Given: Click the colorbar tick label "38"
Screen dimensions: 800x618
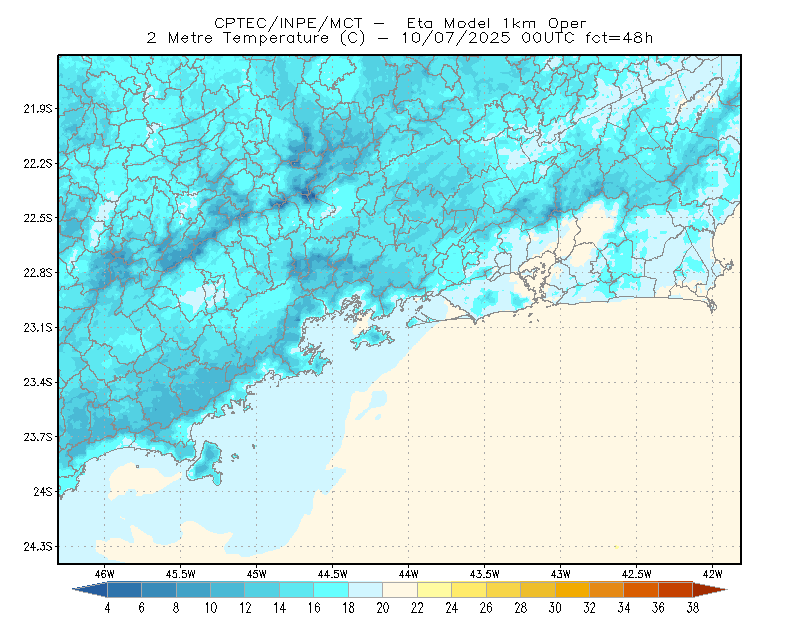Looking at the screenshot, I should (693, 608).
